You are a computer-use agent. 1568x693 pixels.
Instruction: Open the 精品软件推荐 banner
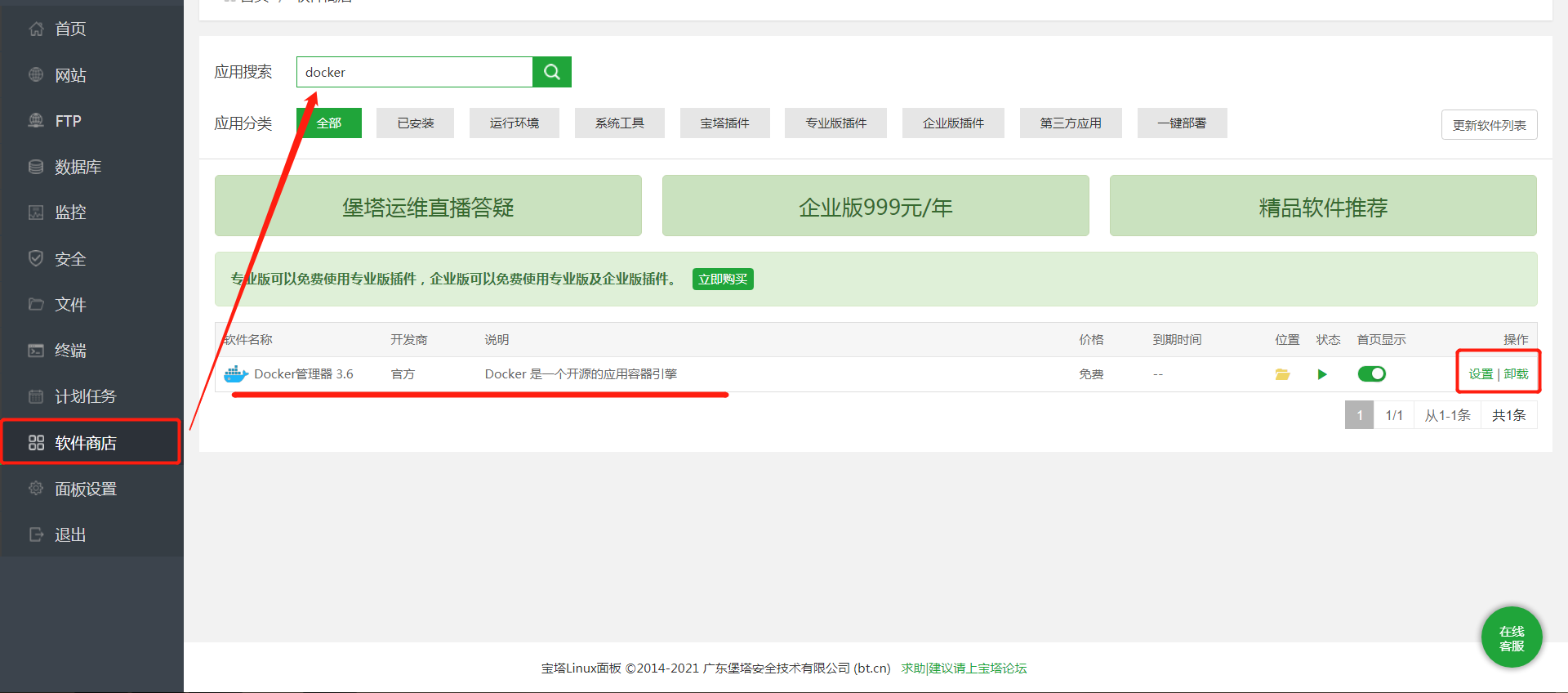1323,206
